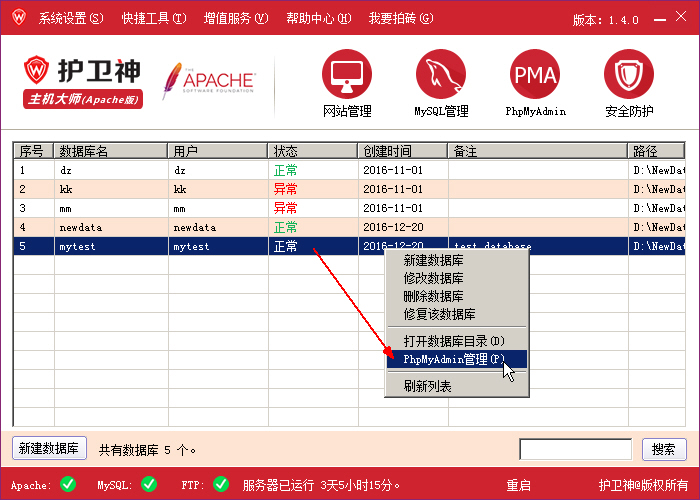Click 异常 status of the kk row
Image resolution: width=700 pixels, height=500 pixels.
(285, 189)
